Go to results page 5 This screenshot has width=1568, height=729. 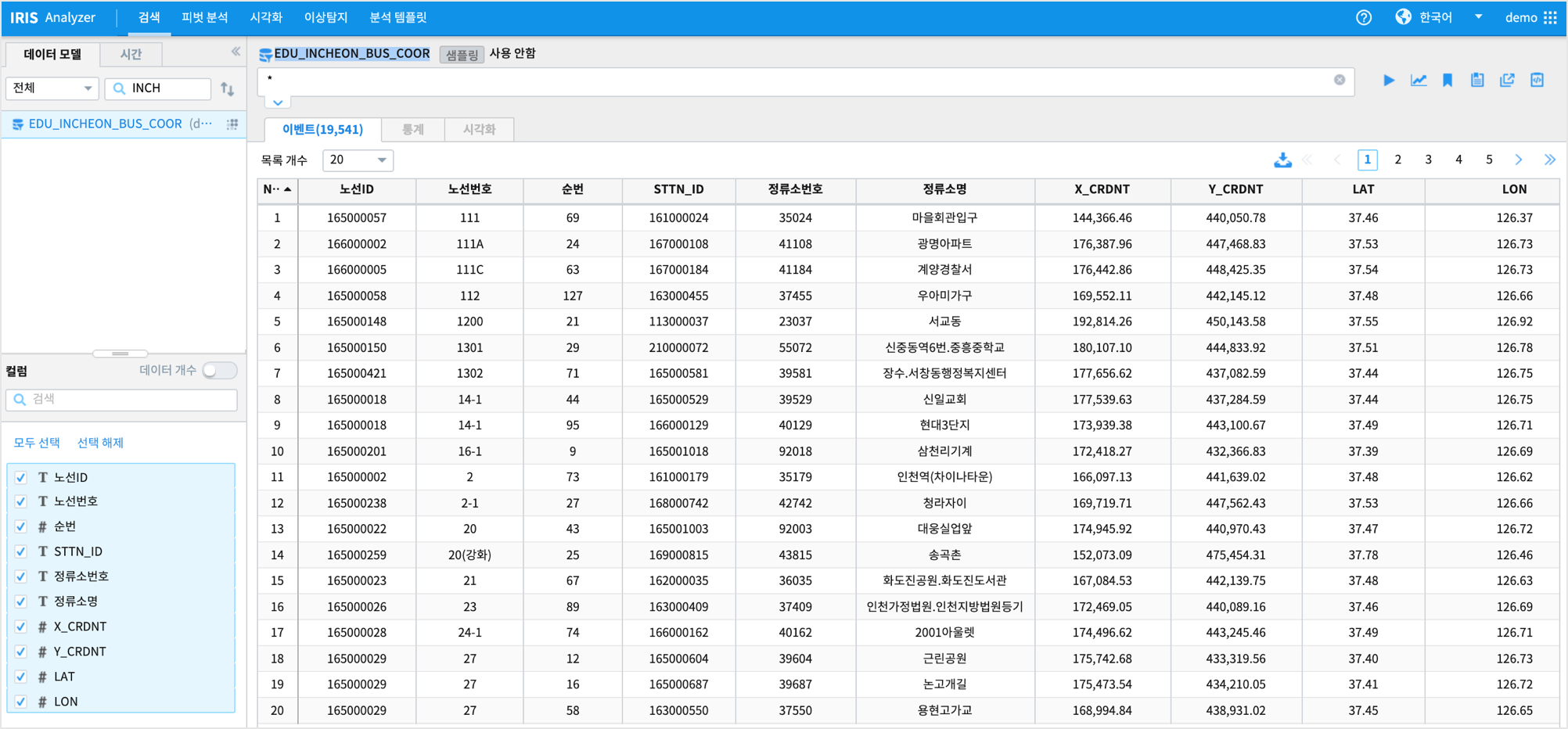point(1489,160)
